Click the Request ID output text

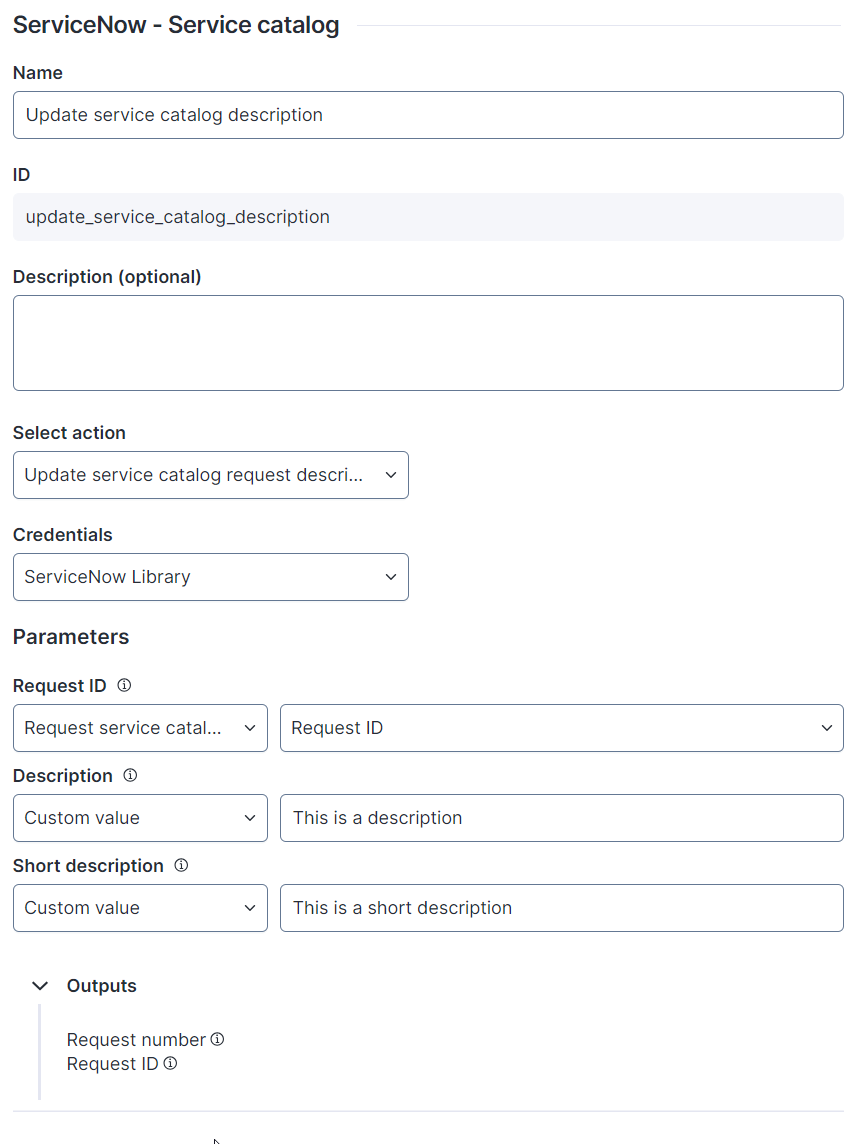(x=112, y=1064)
